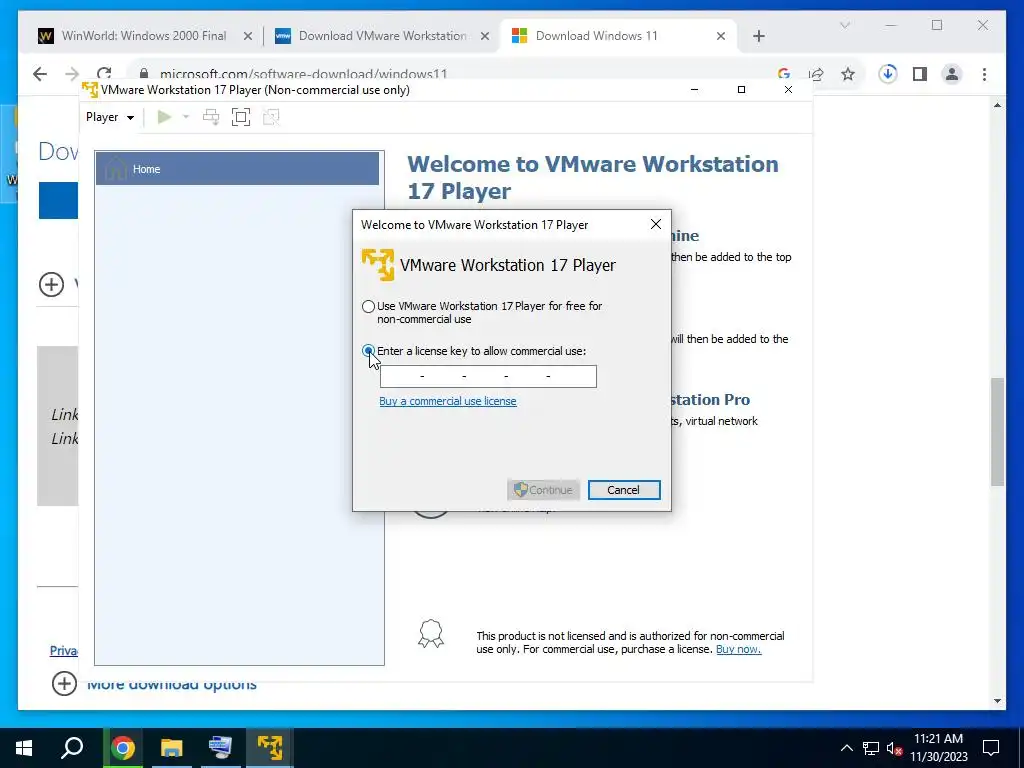Open Chrome's downloads icon

coord(888,74)
